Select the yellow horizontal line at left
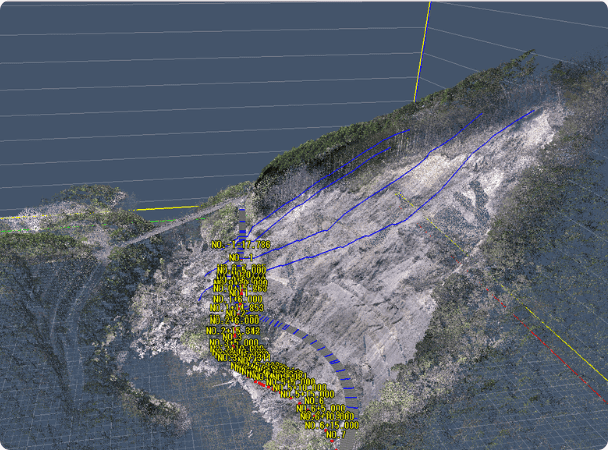Viewport: 608px width, 450px height. coord(170,207)
